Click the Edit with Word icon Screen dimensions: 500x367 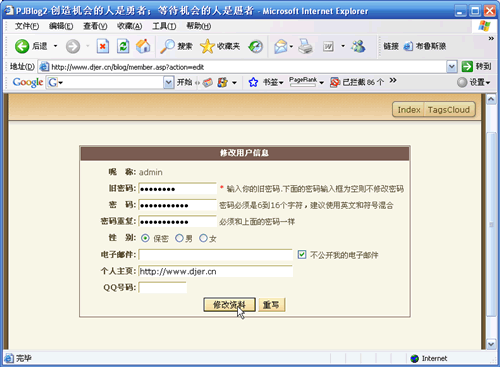328,46
